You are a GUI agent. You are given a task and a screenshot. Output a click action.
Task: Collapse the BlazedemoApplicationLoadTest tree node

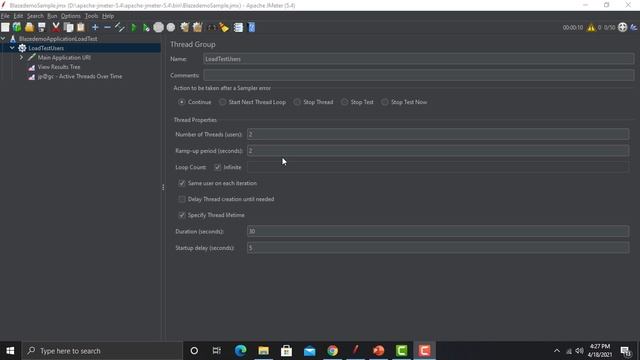pyautogui.click(x=3, y=39)
